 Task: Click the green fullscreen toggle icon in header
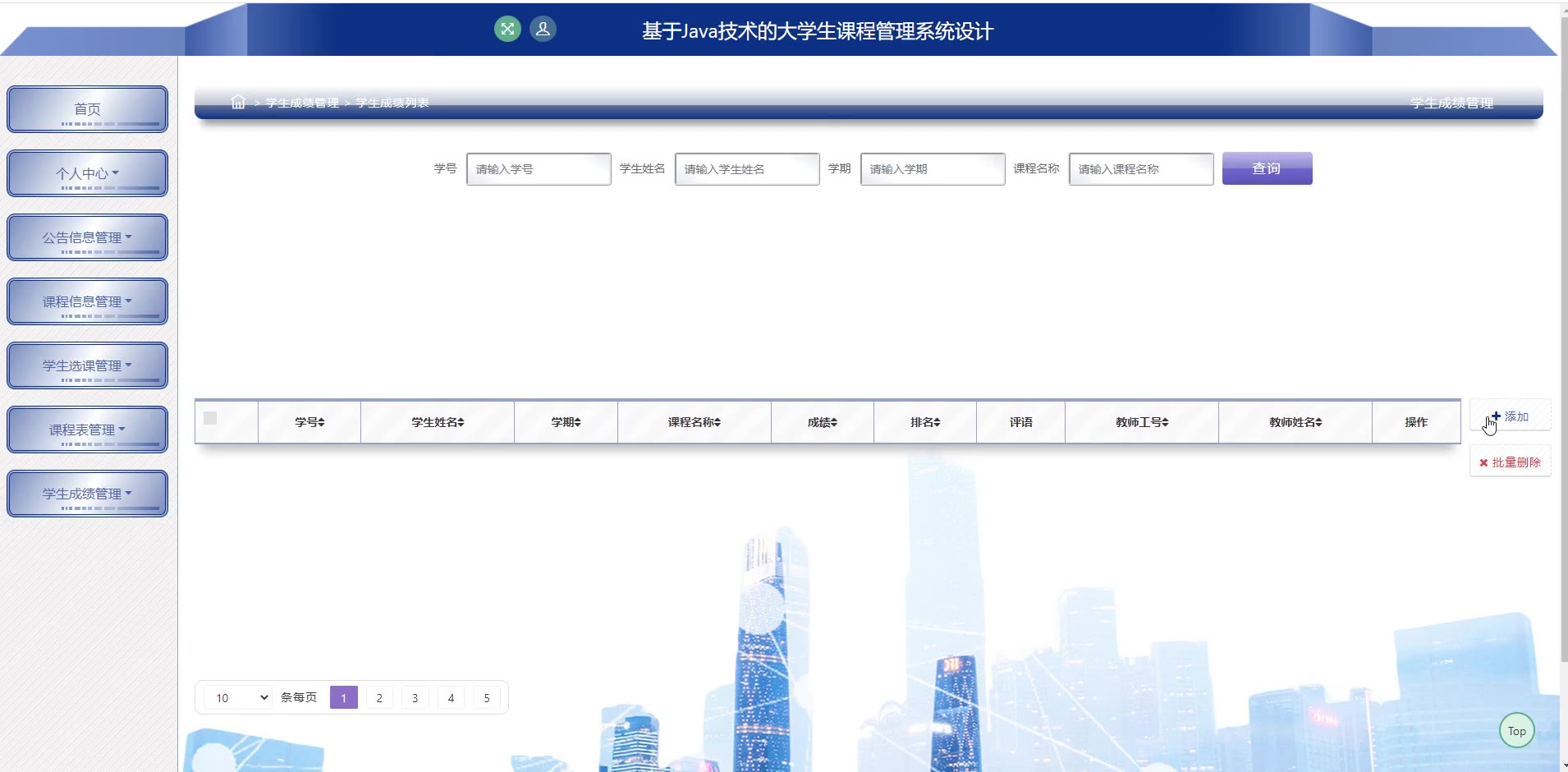click(507, 30)
